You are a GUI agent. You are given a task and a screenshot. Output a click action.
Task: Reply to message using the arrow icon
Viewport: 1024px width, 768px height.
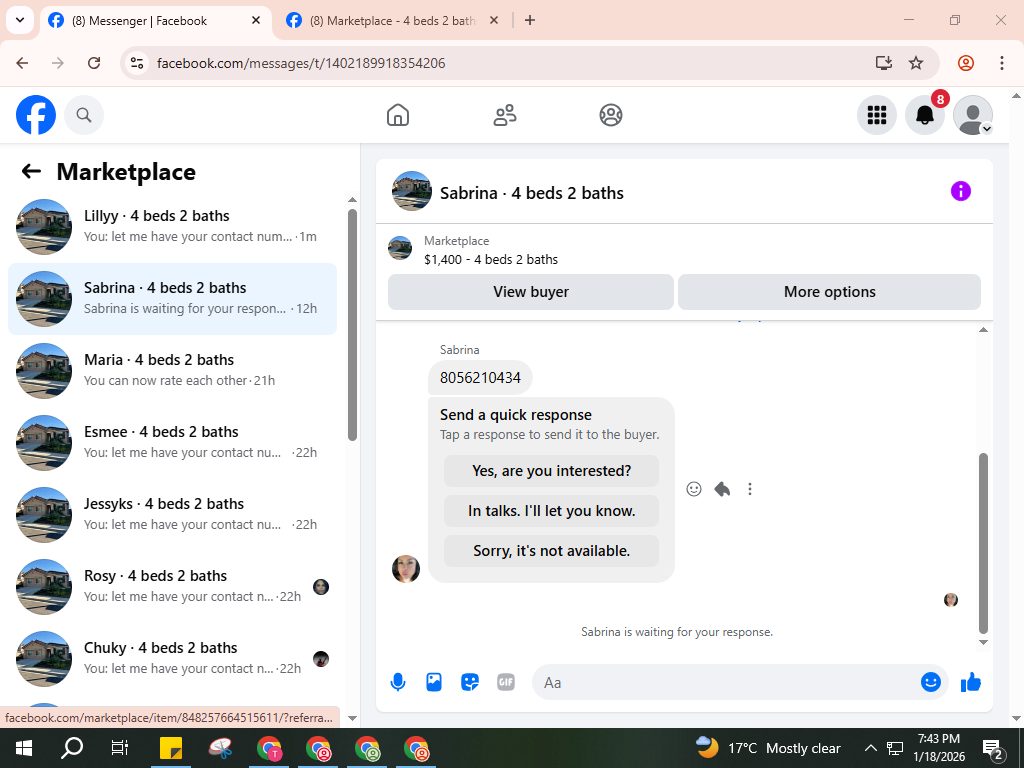click(722, 489)
